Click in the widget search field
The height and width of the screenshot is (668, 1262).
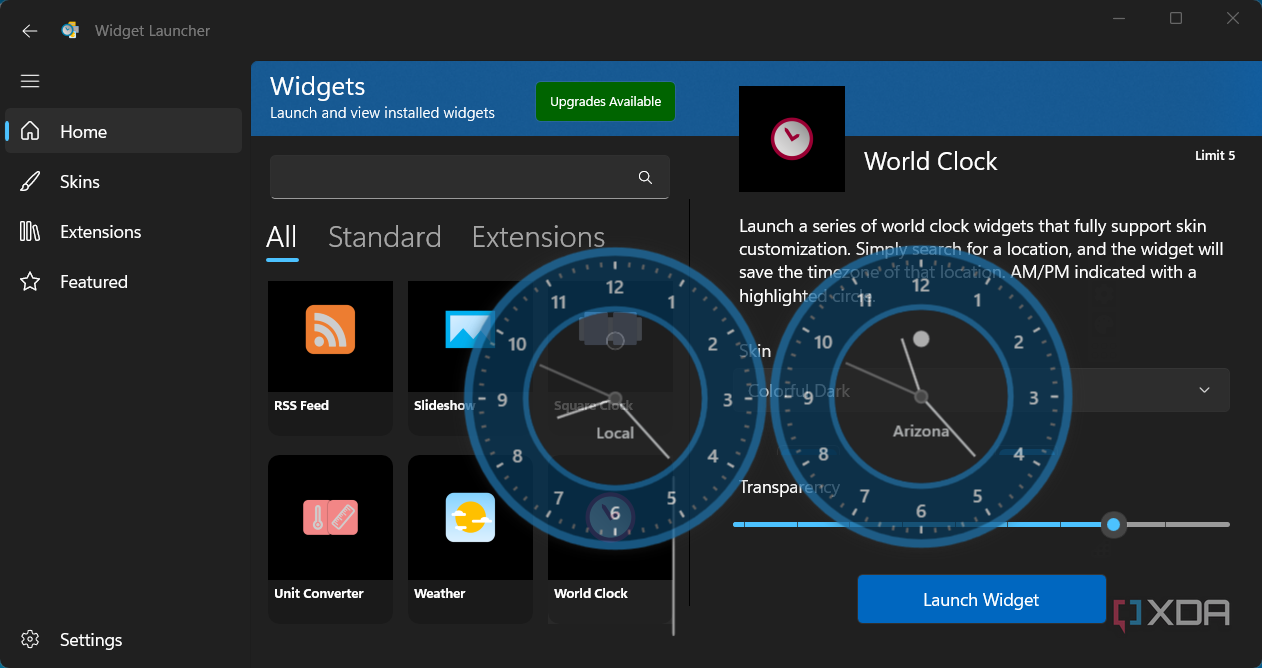tap(450, 178)
